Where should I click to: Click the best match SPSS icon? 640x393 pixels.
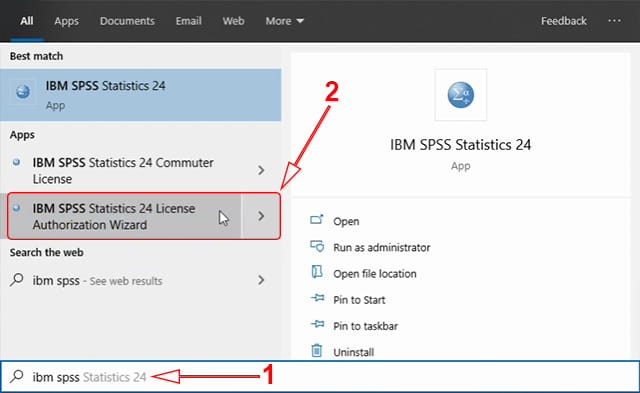[x=23, y=91]
